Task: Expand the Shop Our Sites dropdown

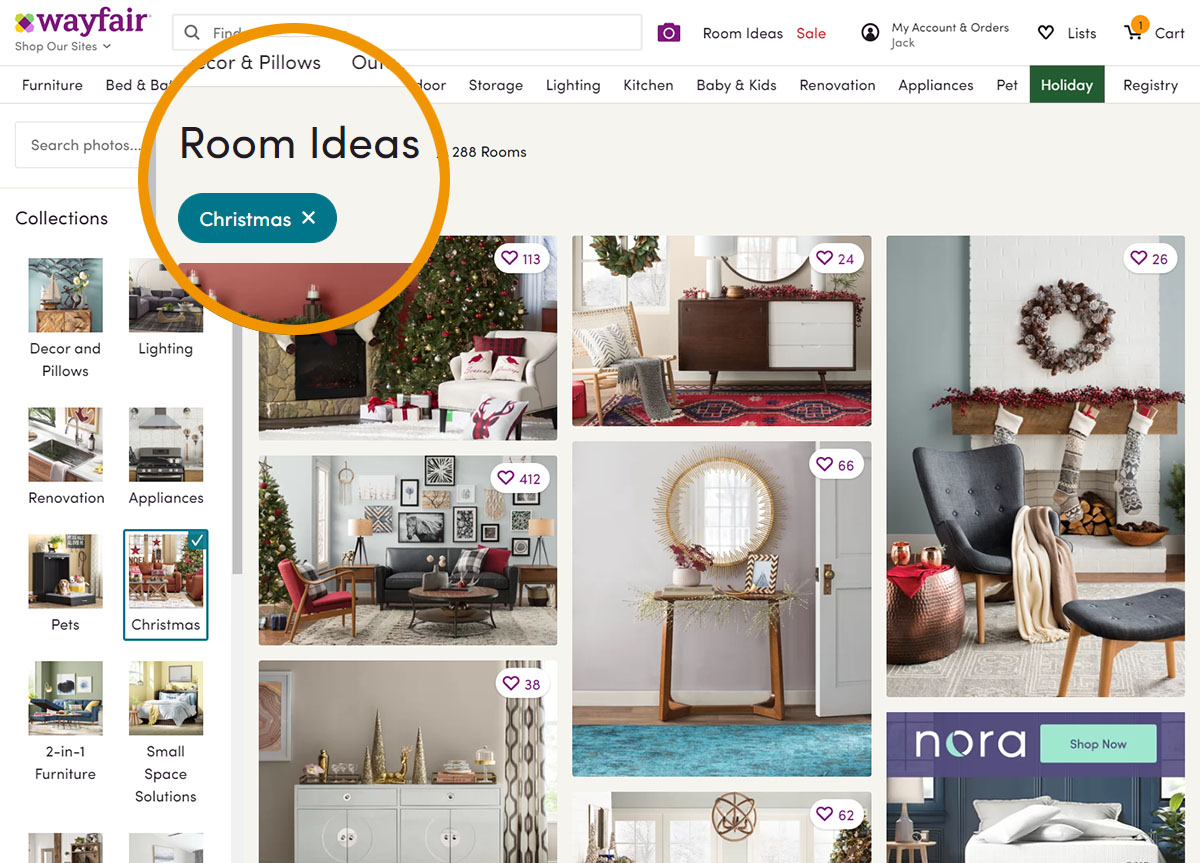Action: (x=63, y=47)
